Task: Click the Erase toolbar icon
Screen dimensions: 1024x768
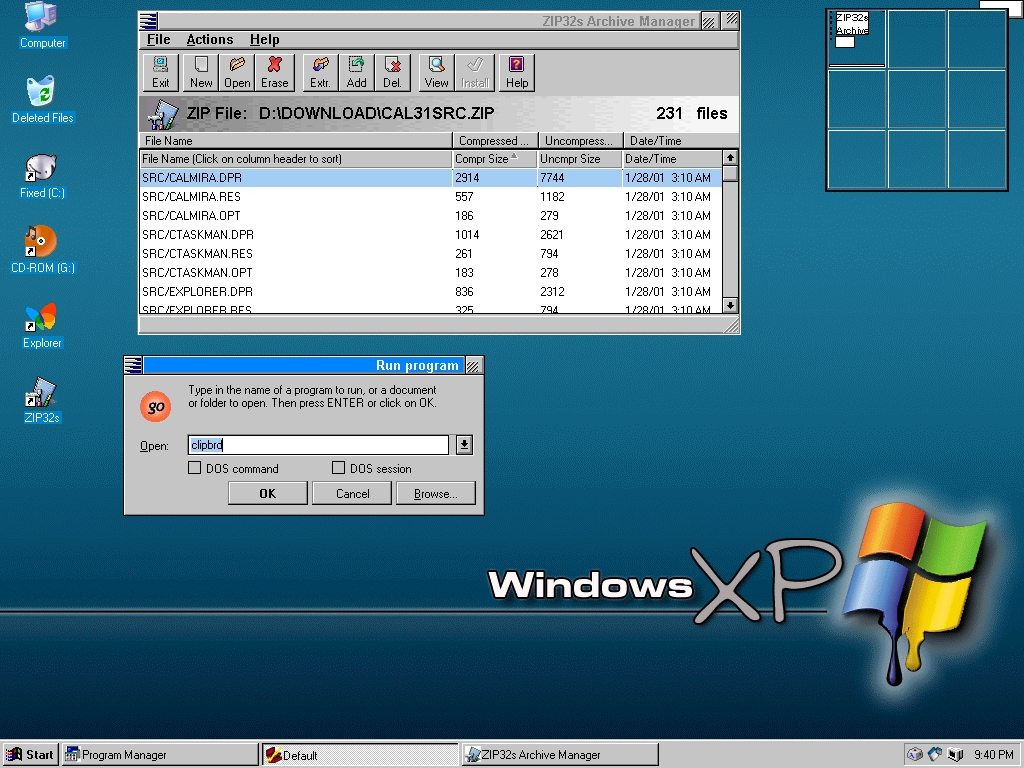Action: [274, 72]
